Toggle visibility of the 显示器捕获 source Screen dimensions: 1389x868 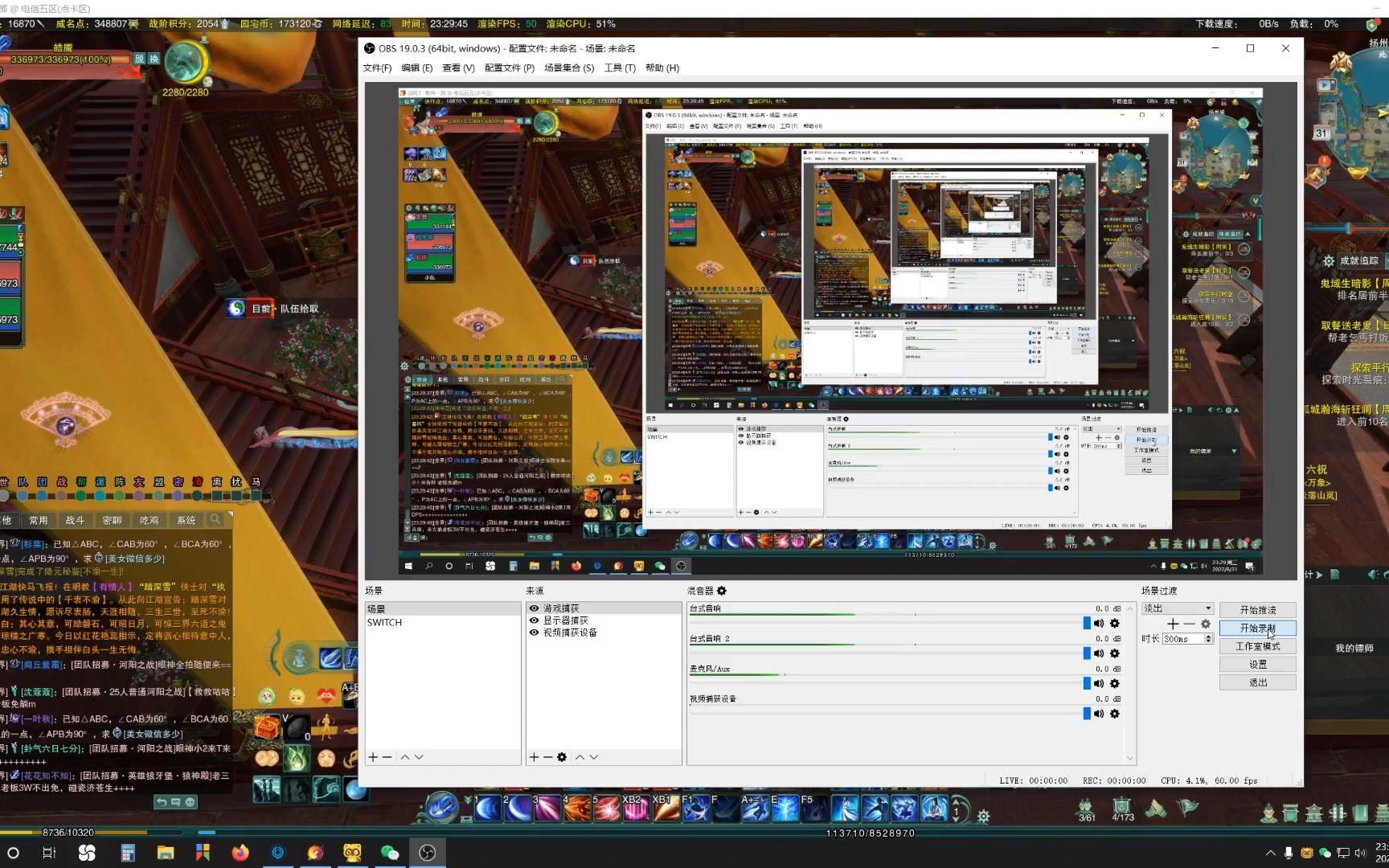tap(534, 620)
